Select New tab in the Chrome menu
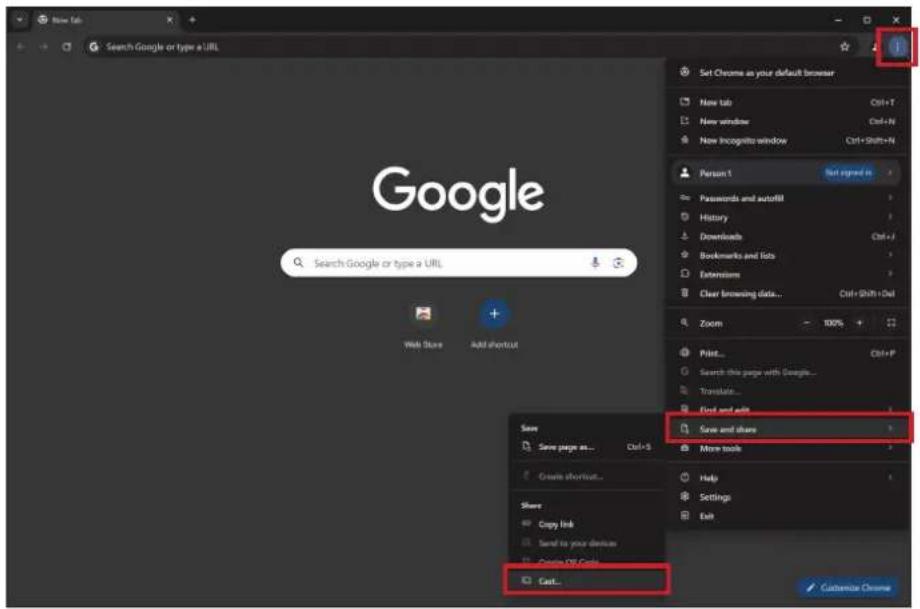This screenshot has height=609, width=920. [x=788, y=102]
